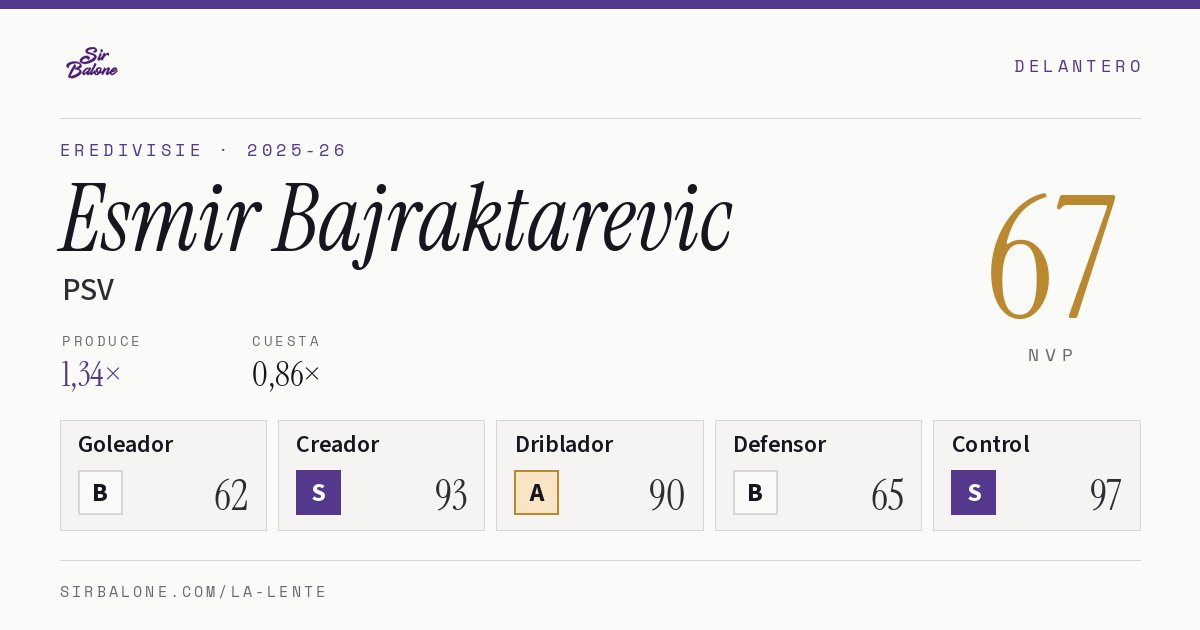Viewport: 1200px width, 630px height.
Task: Click the B grade badge under Defensor
Action: pyautogui.click(x=755, y=492)
